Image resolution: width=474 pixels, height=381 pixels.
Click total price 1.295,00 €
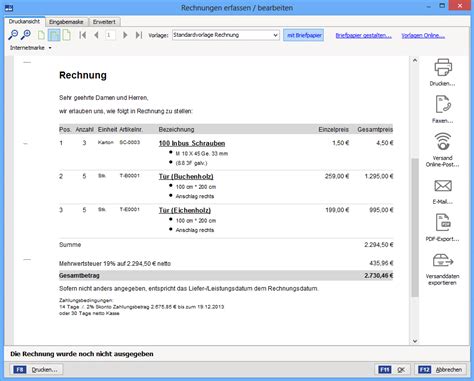pyautogui.click(x=379, y=176)
